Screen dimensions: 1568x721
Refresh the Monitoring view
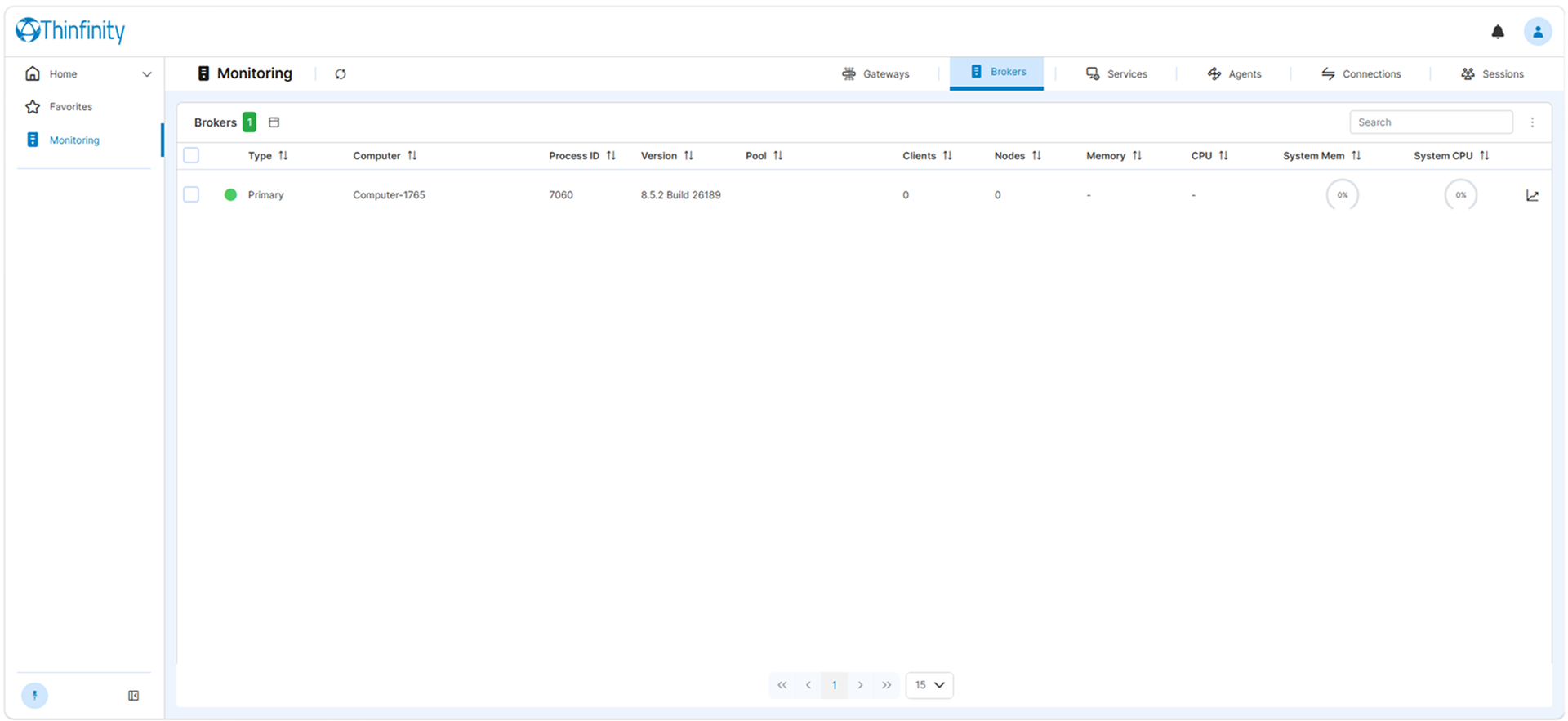[x=341, y=74]
